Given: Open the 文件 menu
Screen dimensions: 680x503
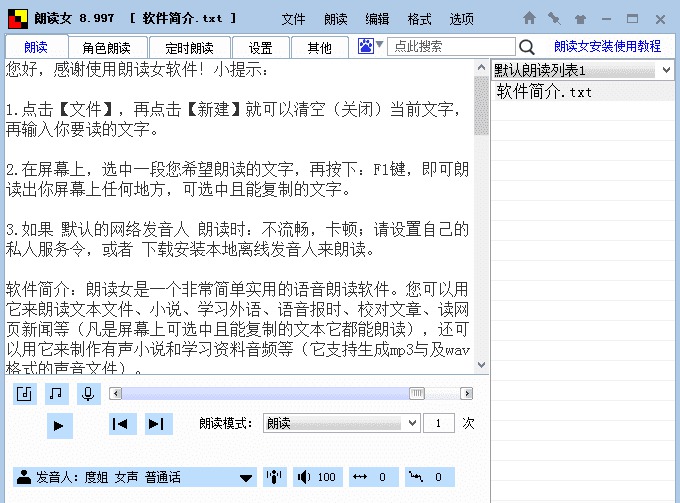Looking at the screenshot, I should [293, 19].
